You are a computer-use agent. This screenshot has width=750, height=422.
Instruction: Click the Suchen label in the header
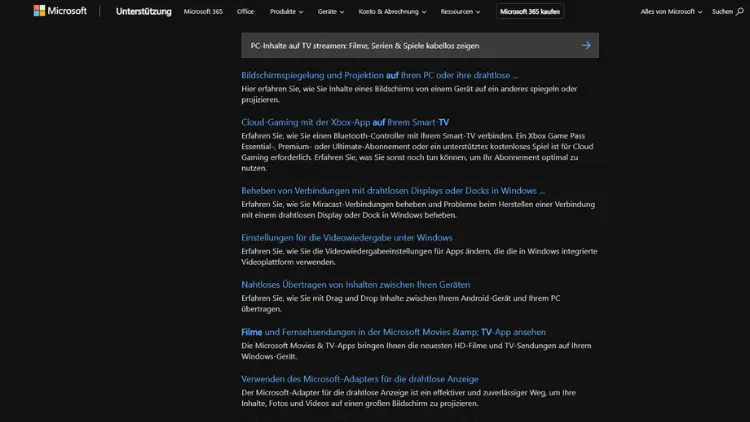722,11
